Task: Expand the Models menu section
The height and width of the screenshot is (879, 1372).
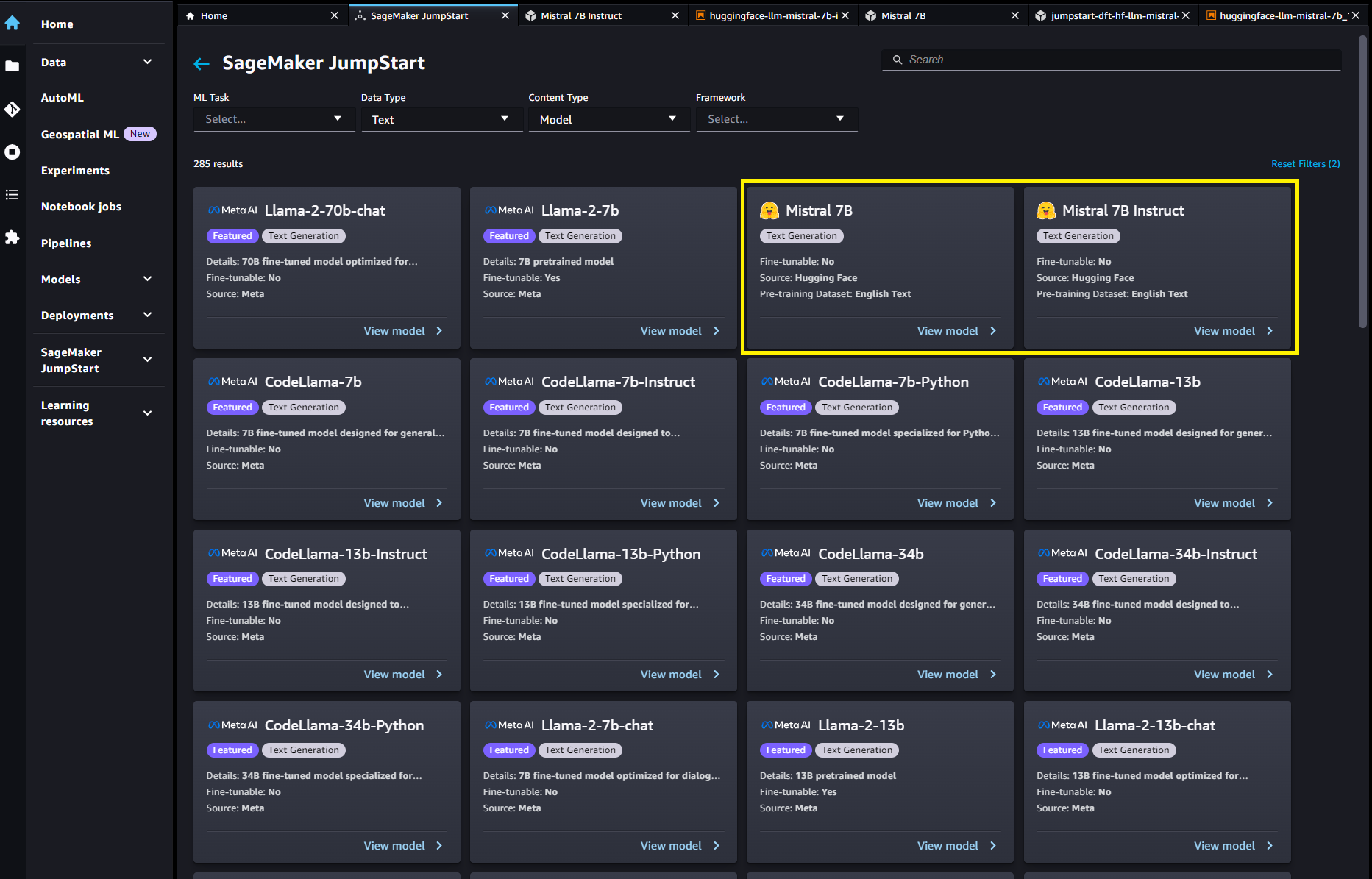Action: [147, 280]
